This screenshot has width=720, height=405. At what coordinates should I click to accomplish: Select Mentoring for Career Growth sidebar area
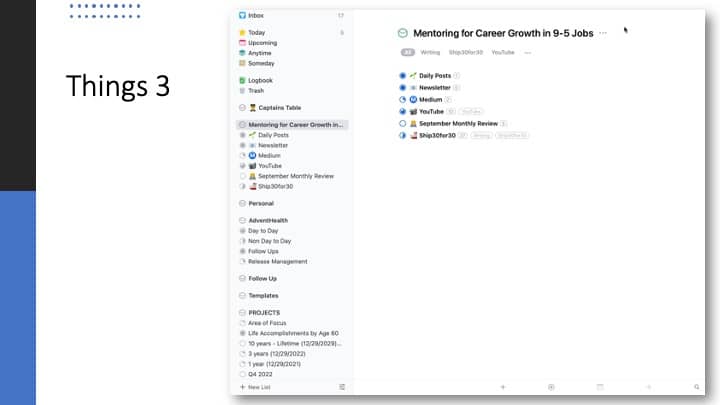pyautogui.click(x=292, y=124)
